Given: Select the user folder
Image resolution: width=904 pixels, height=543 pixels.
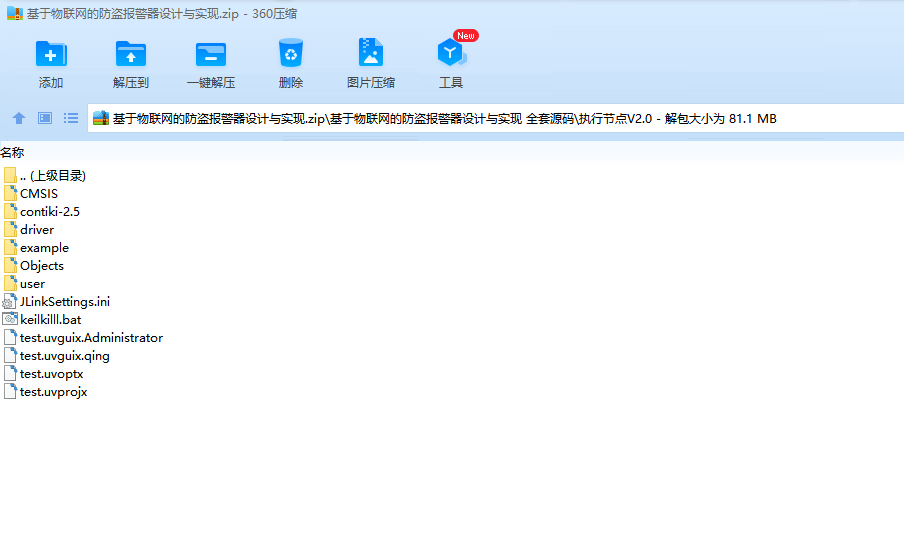Looking at the screenshot, I should click(24, 284).
